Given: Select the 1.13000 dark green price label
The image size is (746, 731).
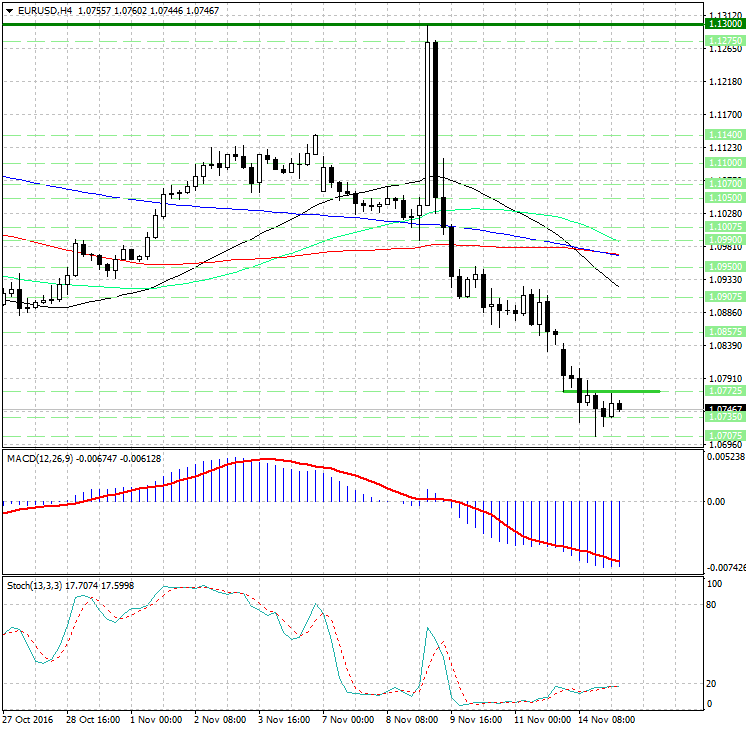Looking at the screenshot, I should tap(725, 24).
